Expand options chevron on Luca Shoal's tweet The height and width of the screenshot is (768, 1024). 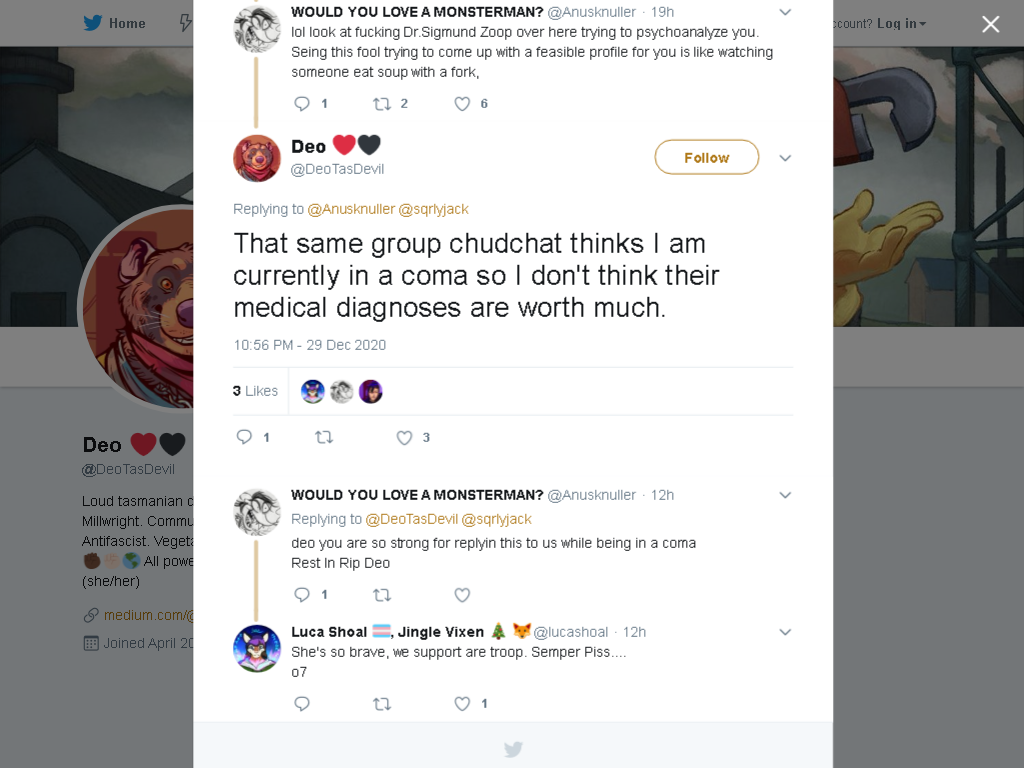(x=785, y=632)
